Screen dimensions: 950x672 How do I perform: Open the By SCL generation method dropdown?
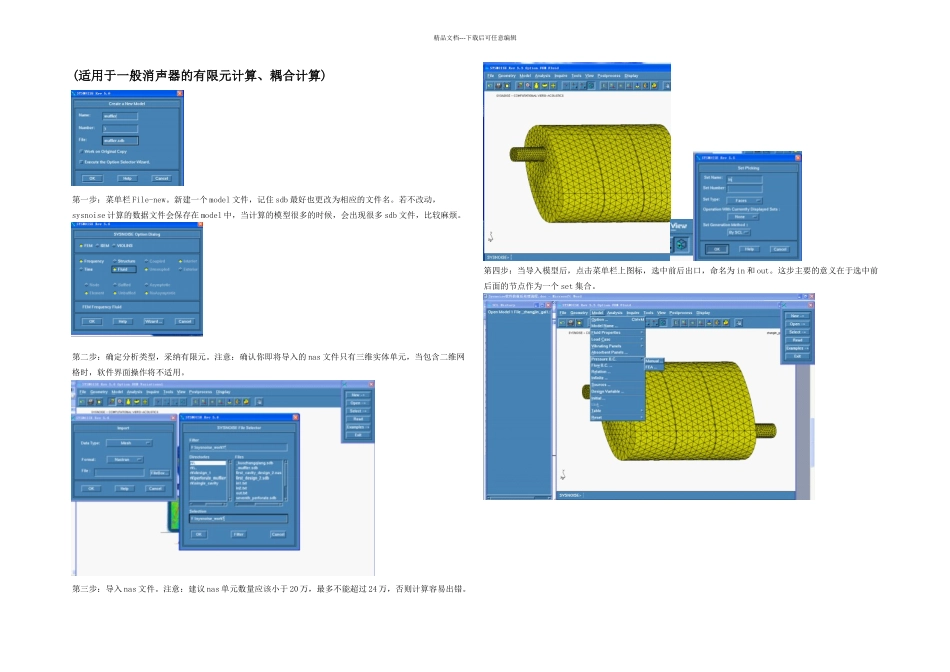coord(739,232)
